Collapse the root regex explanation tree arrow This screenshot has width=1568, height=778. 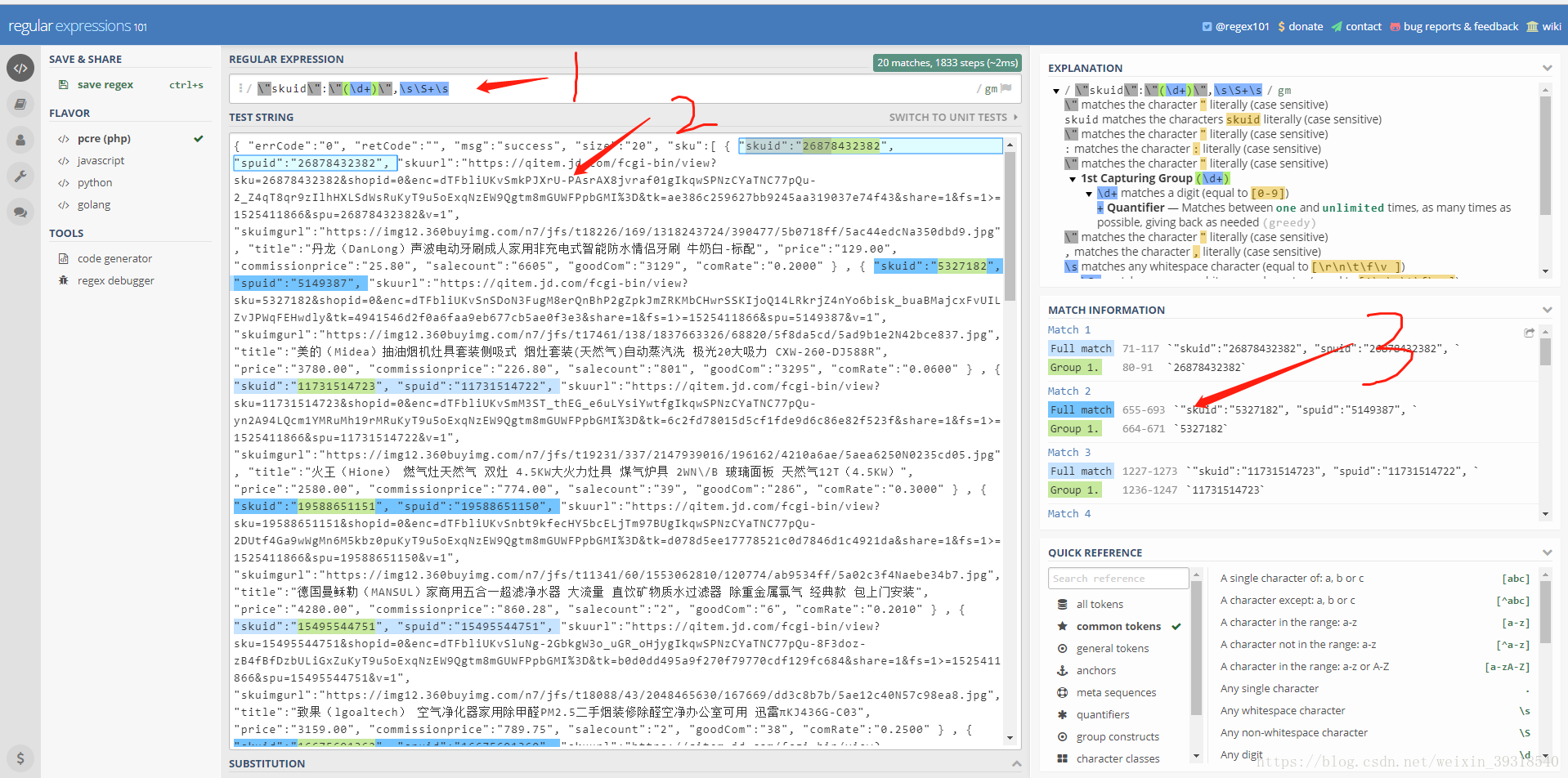pyautogui.click(x=1055, y=91)
